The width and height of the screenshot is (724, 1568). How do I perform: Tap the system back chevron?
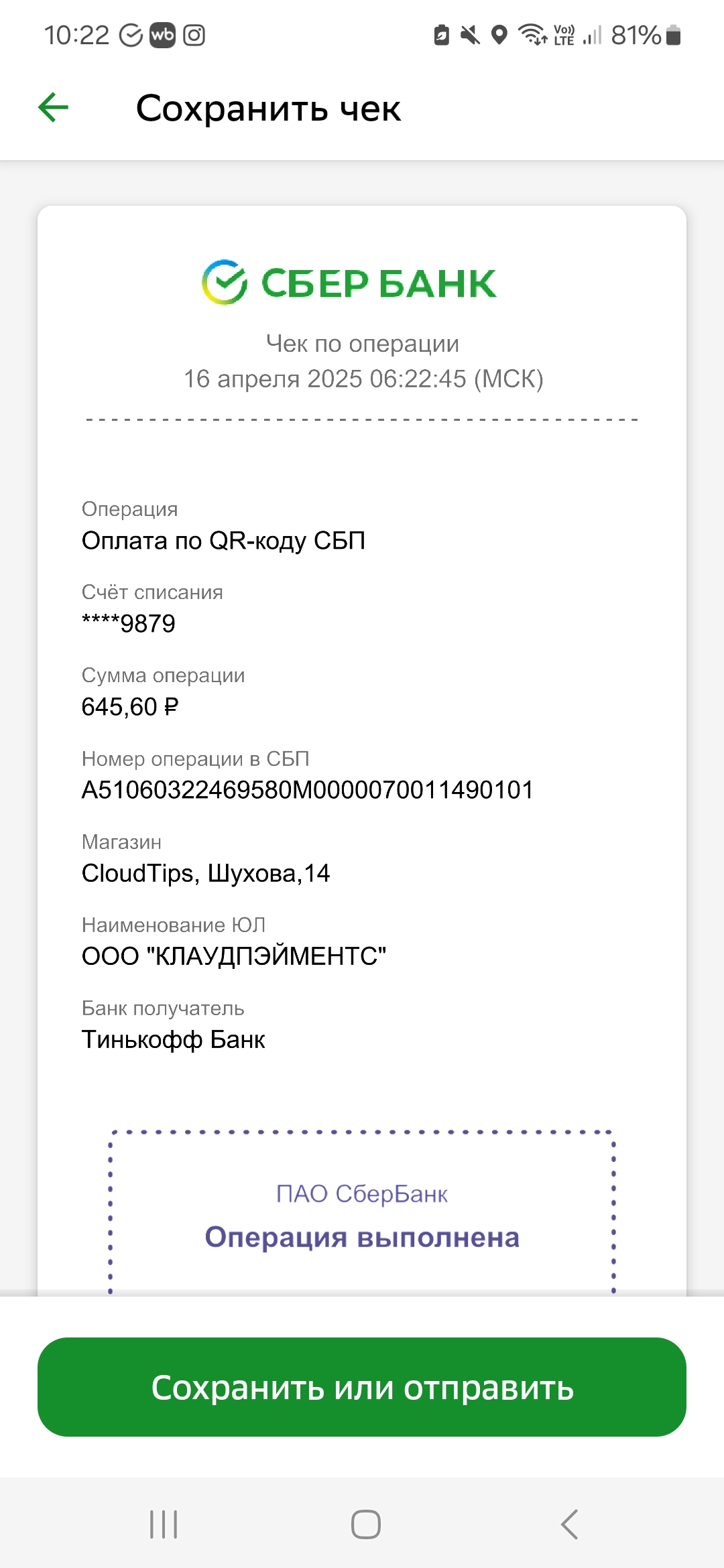coord(569,1524)
